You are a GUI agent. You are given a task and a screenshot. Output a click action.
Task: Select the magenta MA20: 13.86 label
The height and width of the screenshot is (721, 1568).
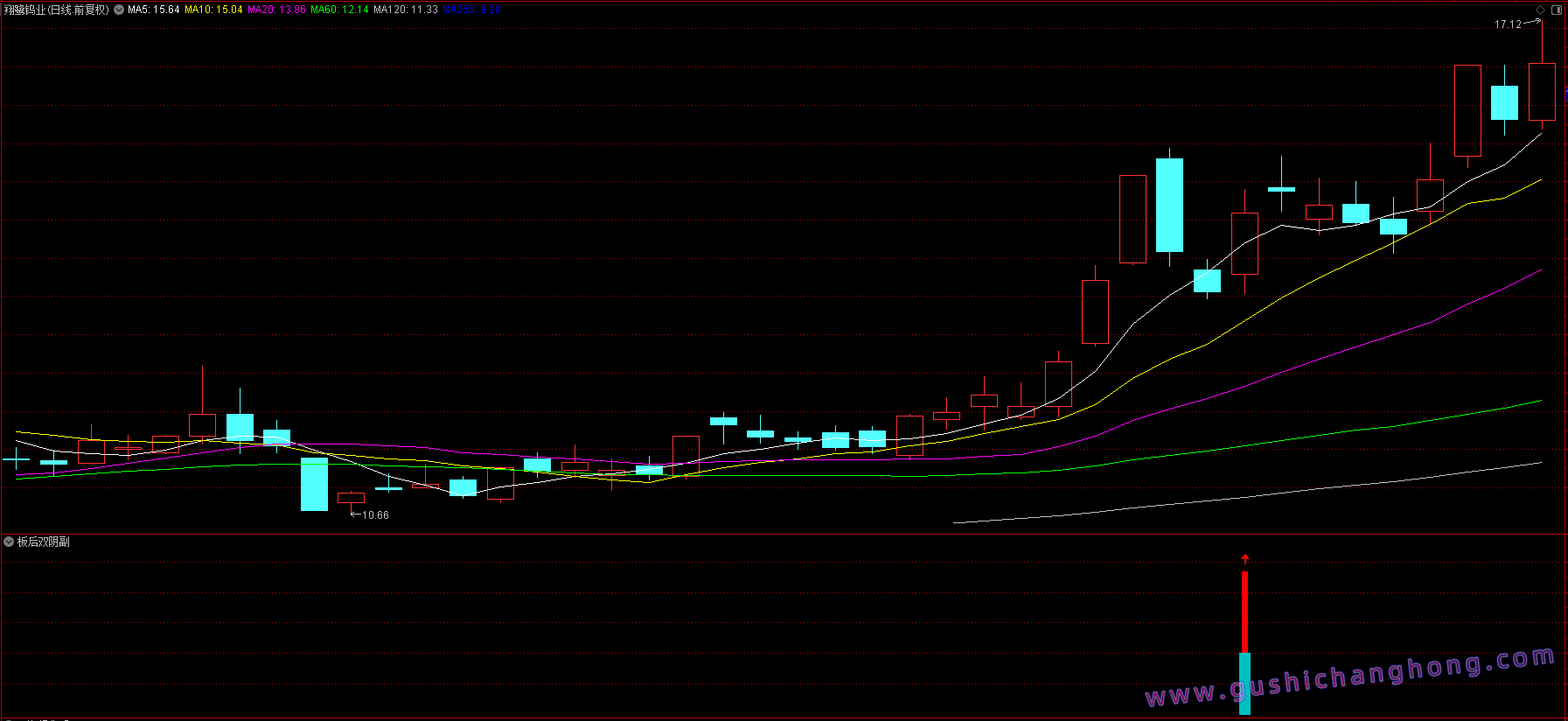pyautogui.click(x=276, y=10)
